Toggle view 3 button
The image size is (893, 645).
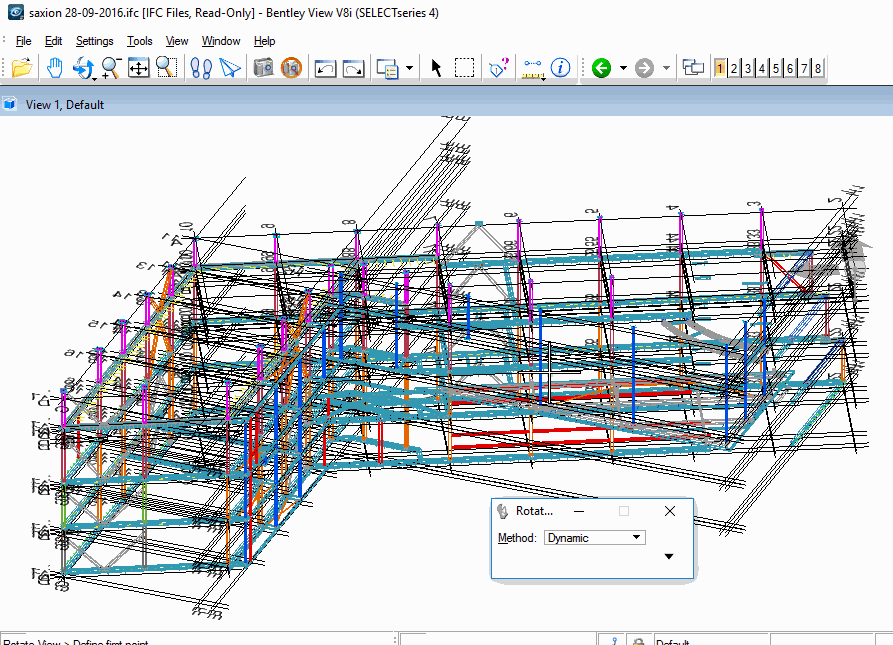coord(748,68)
